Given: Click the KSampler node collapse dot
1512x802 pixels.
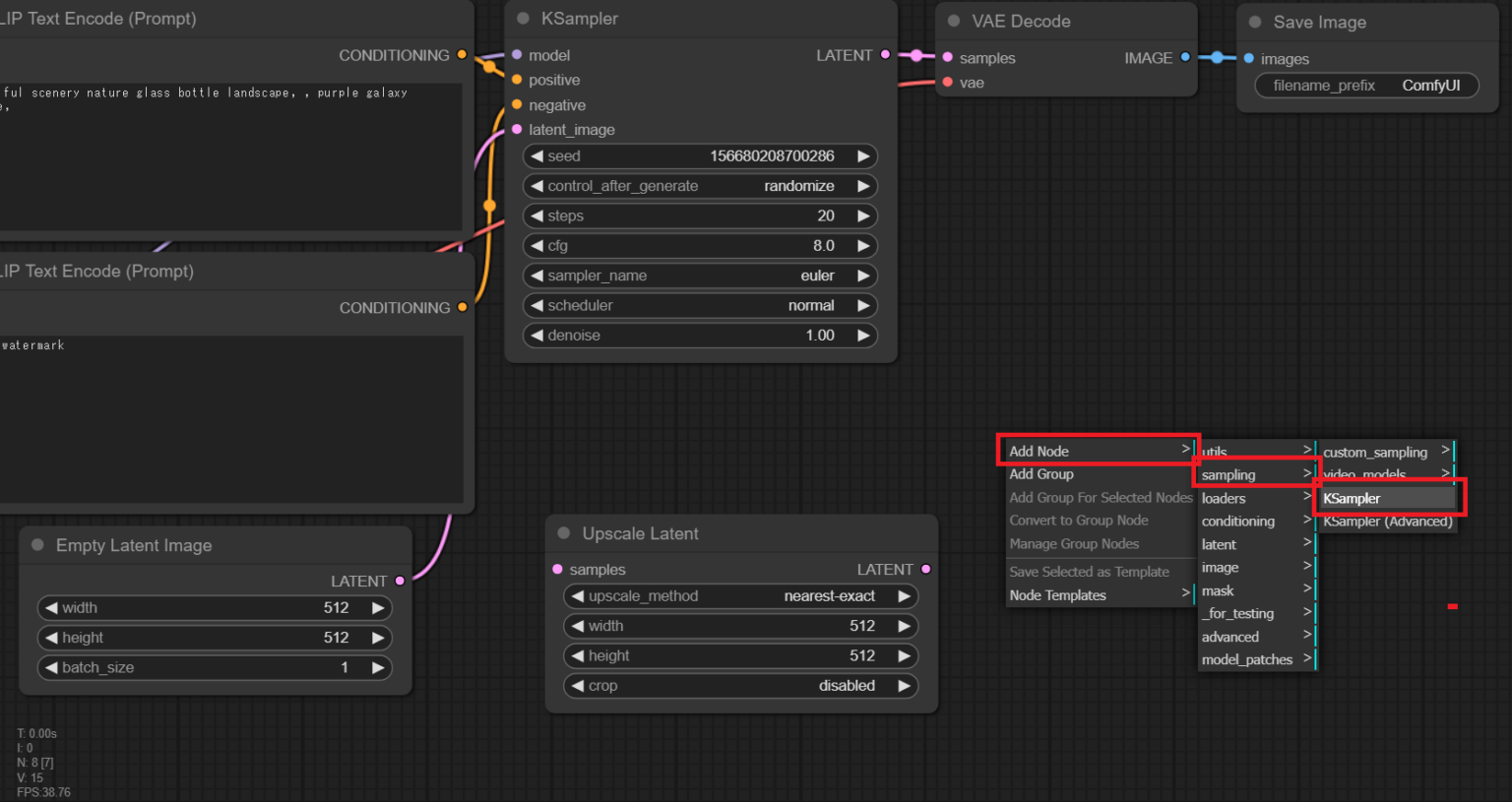Looking at the screenshot, I should pyautogui.click(x=524, y=19).
